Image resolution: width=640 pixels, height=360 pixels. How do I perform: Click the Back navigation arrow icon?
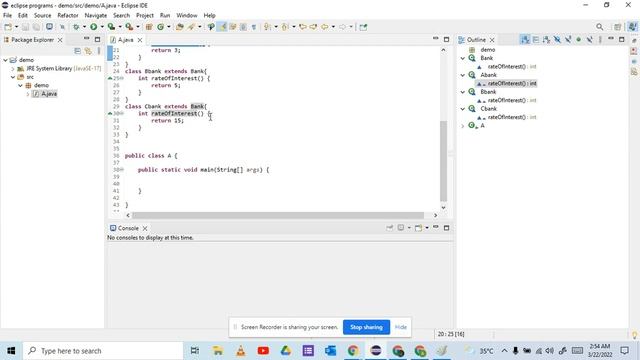pos(324,27)
